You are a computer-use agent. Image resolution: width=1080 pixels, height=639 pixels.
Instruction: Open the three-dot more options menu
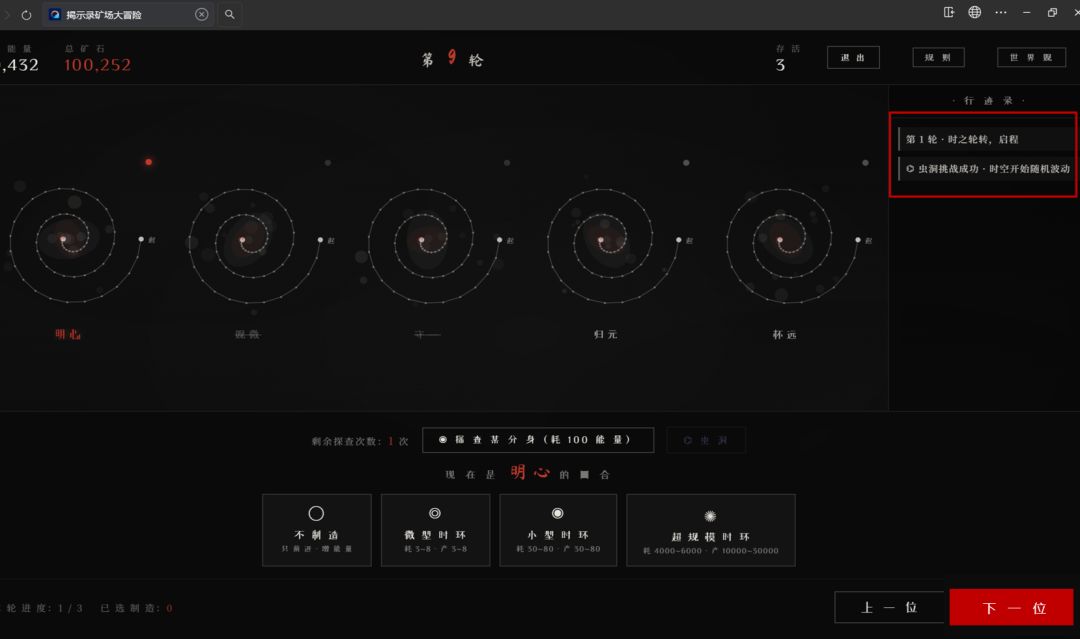click(1001, 12)
